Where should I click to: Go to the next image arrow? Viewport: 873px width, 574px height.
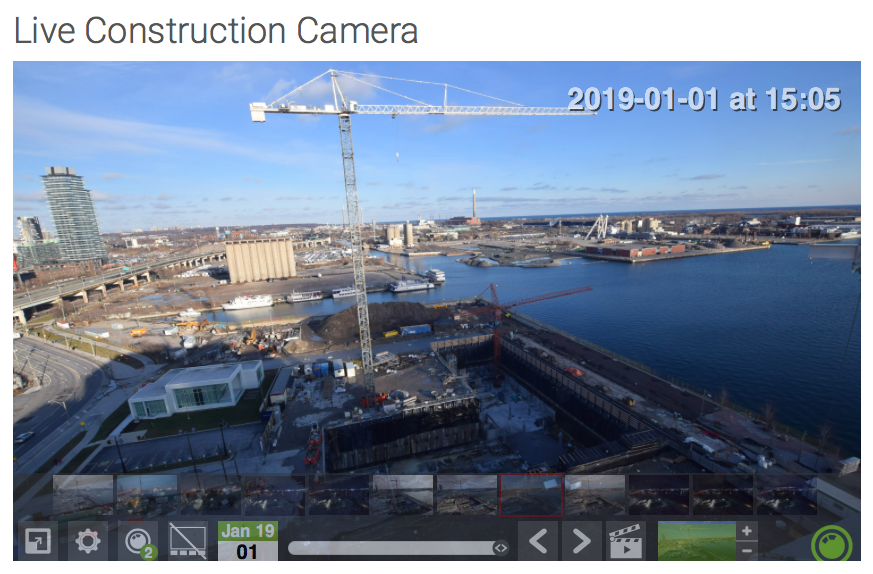pyautogui.click(x=581, y=541)
